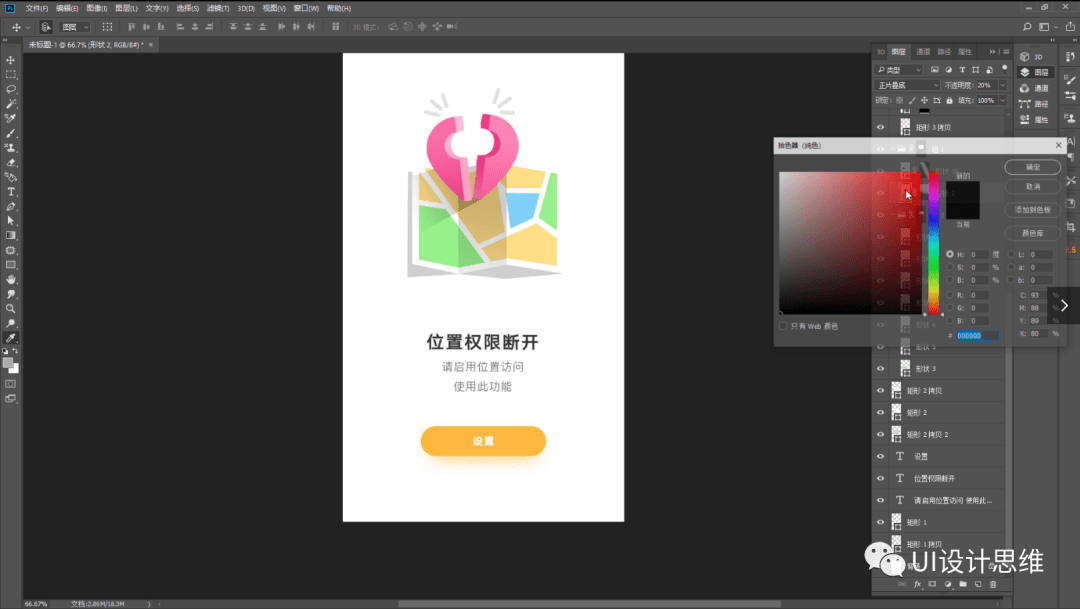Select the H radio button in color picker
This screenshot has height=609, width=1080.
coord(950,254)
